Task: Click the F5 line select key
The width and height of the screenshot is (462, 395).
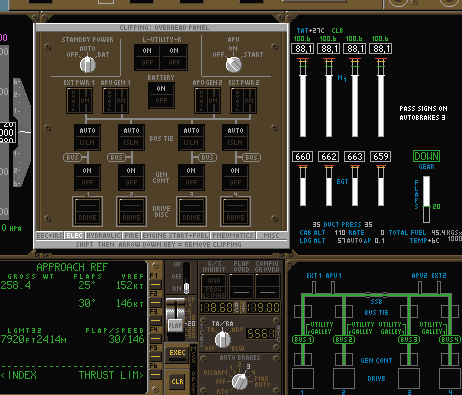Action: click(156, 357)
